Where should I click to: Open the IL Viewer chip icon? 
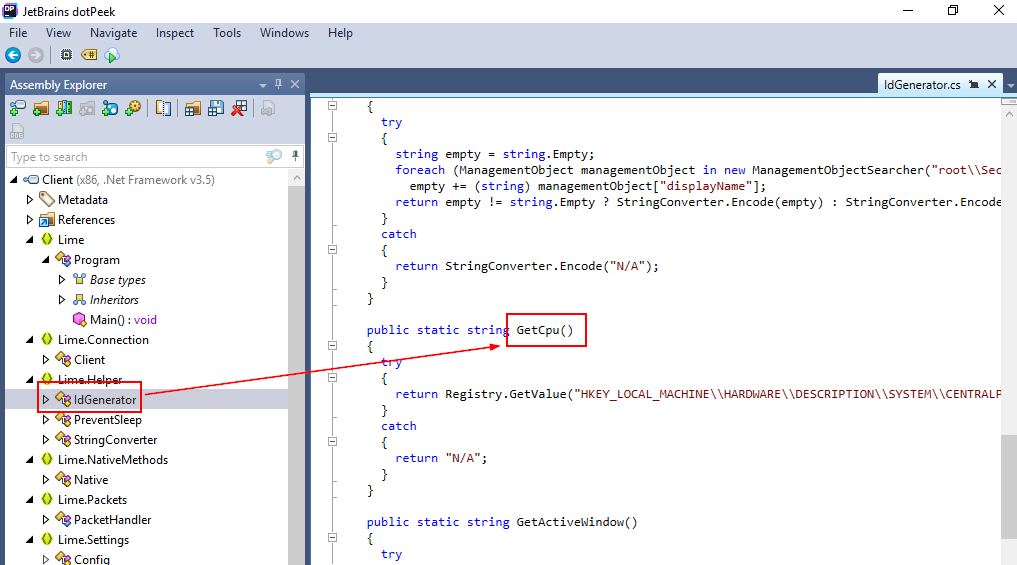pos(66,56)
